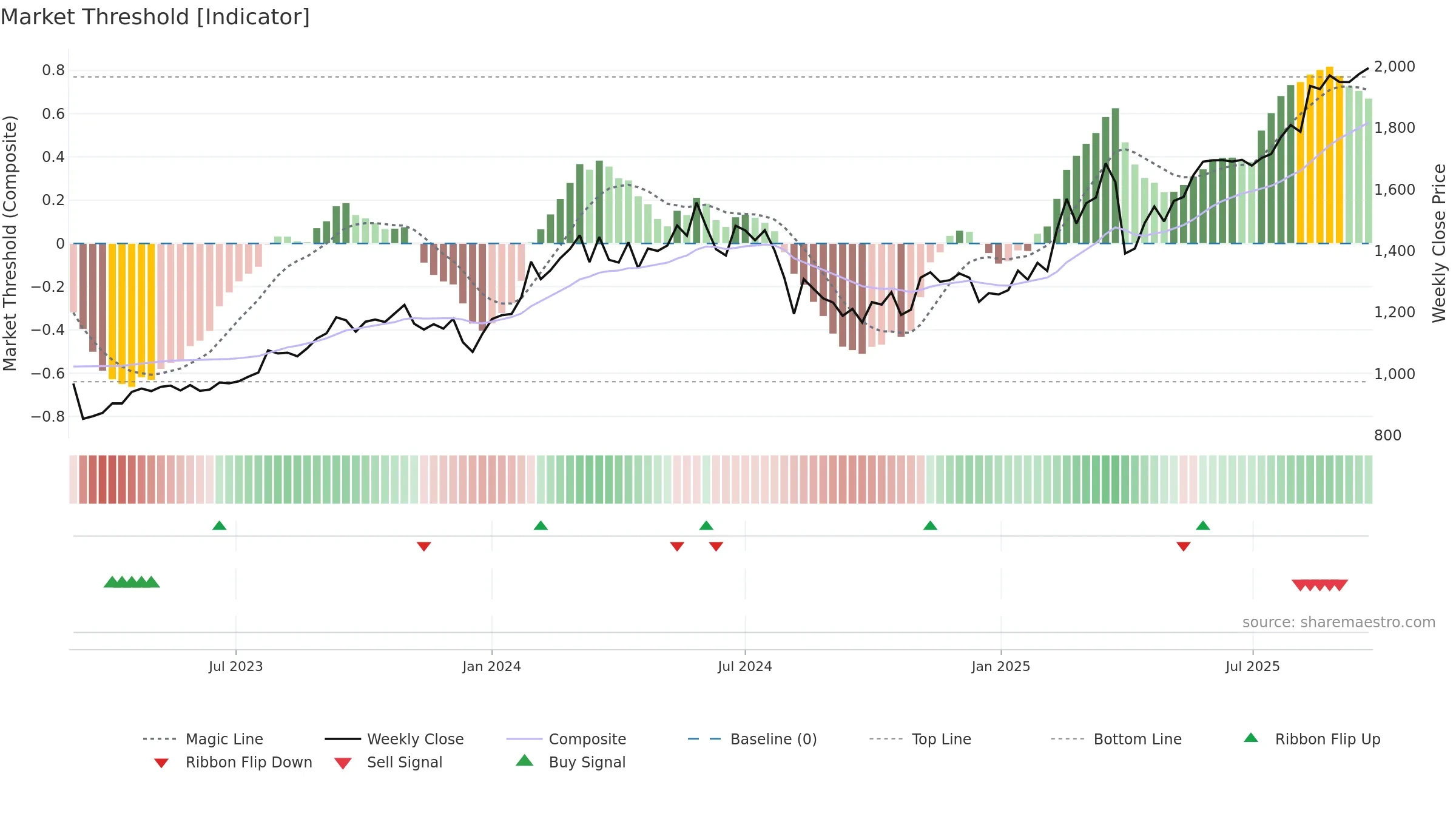Click the ribbon flip up marker before Jul 2024
1456x819 pixels.
click(706, 525)
